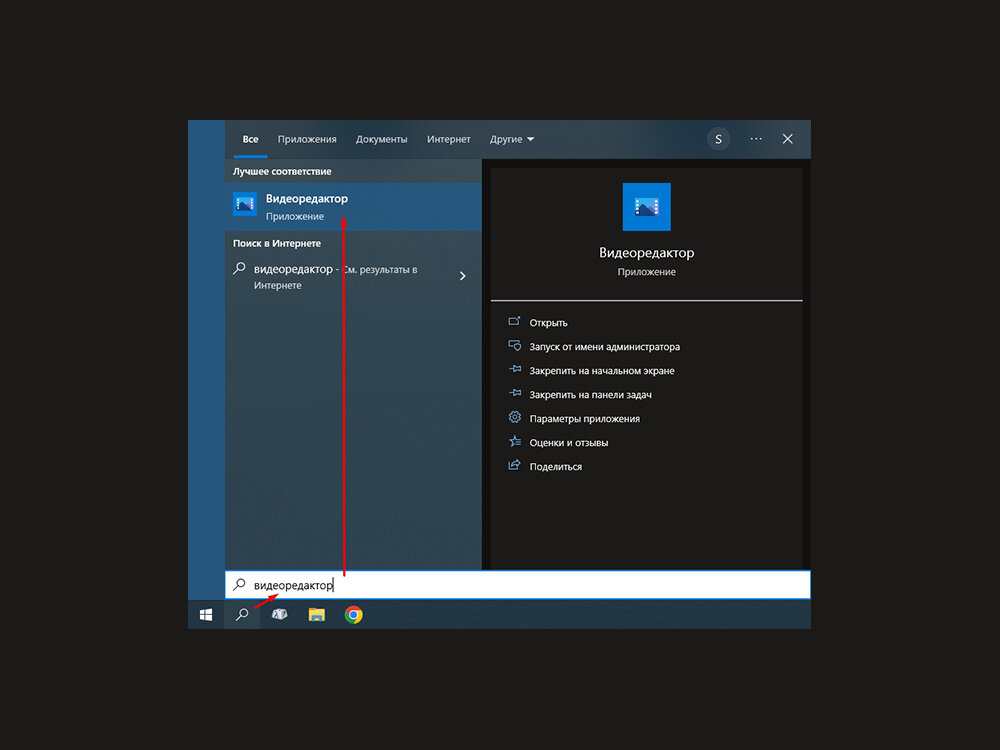Click pin icon beside Закрепить на начальном экране
The width and height of the screenshot is (1000, 750).
click(515, 369)
